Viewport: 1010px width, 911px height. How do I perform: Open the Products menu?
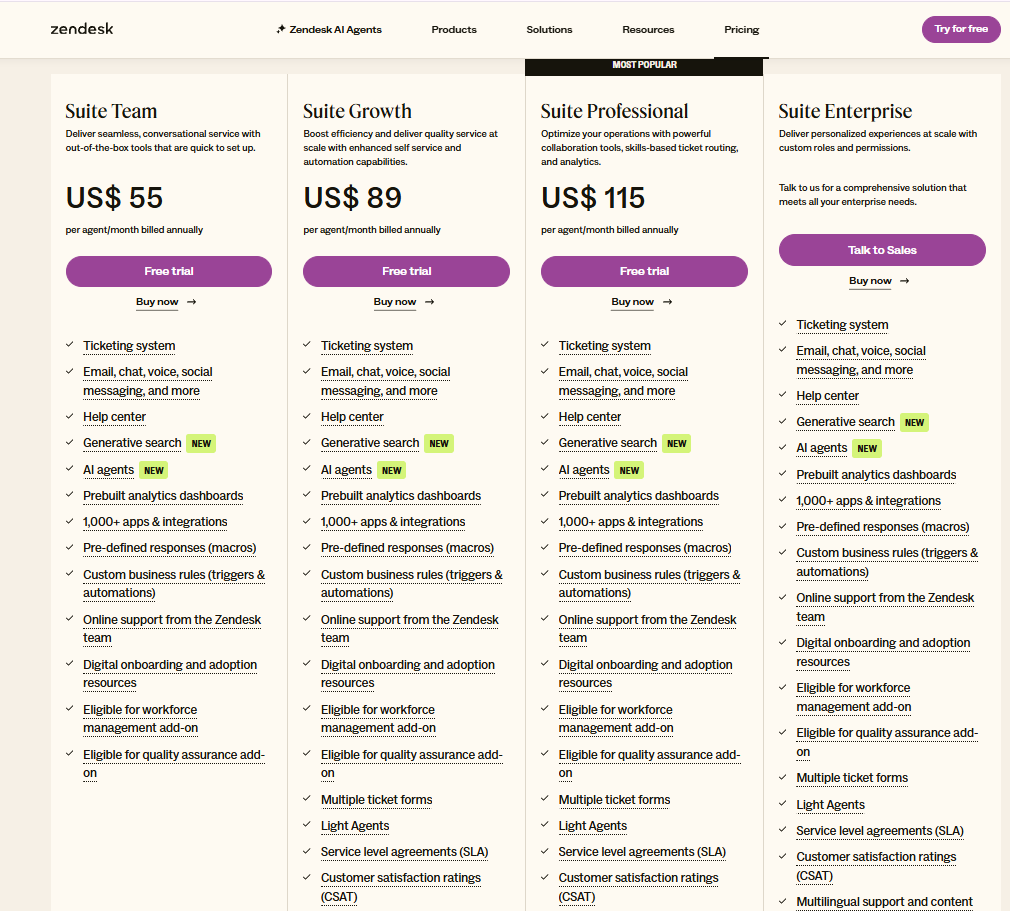click(454, 30)
